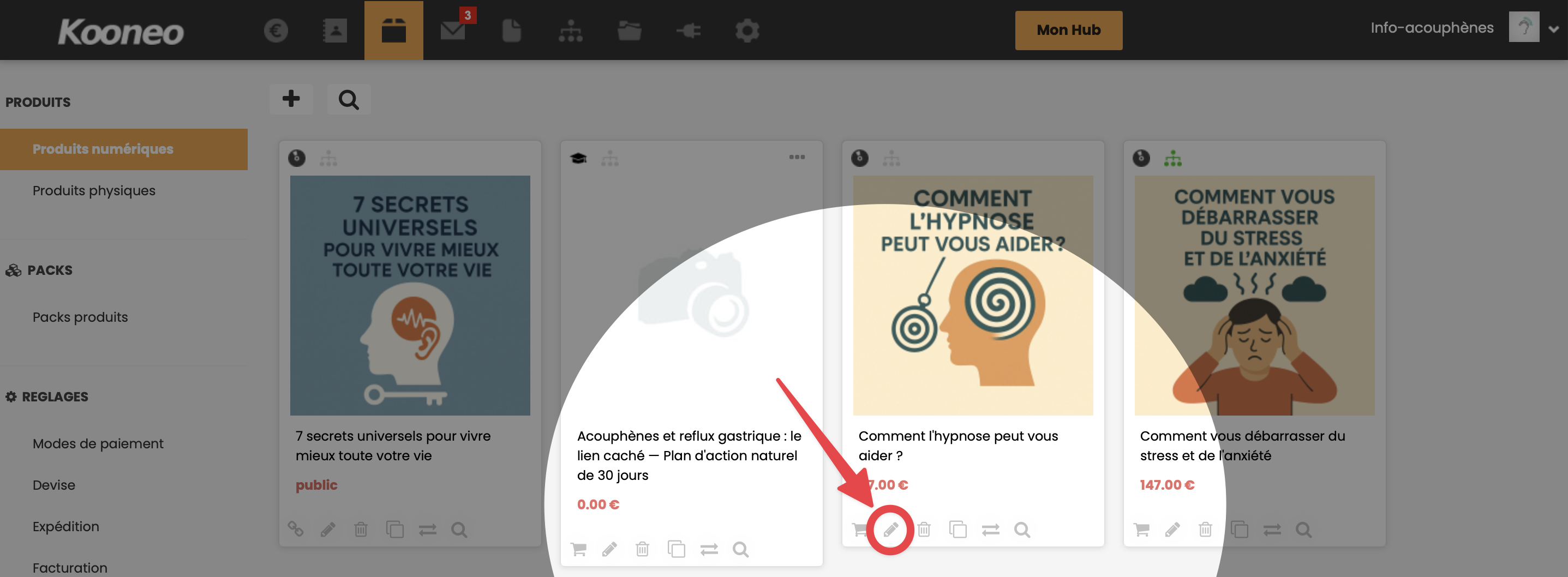The height and width of the screenshot is (577, 1568).
Task: Open Modes de paiement settings
Action: tap(98, 444)
